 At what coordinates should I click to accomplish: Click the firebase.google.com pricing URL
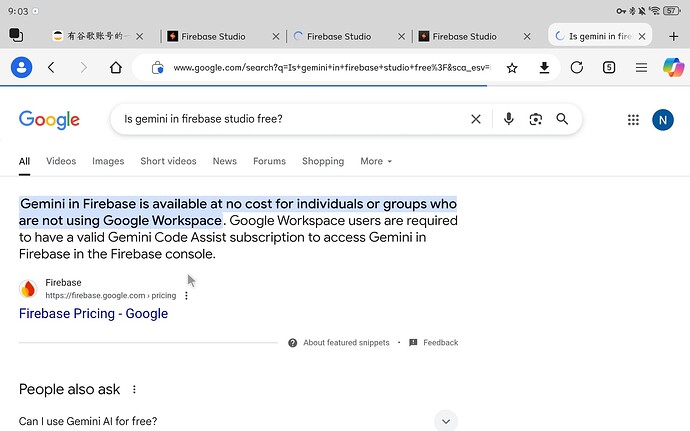click(x=110, y=295)
